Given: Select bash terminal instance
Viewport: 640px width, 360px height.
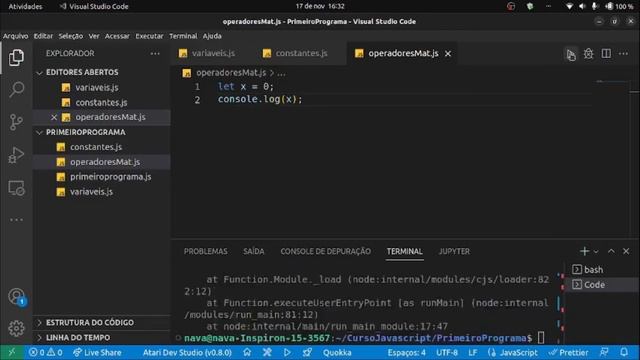Looking at the screenshot, I should [602, 269].
